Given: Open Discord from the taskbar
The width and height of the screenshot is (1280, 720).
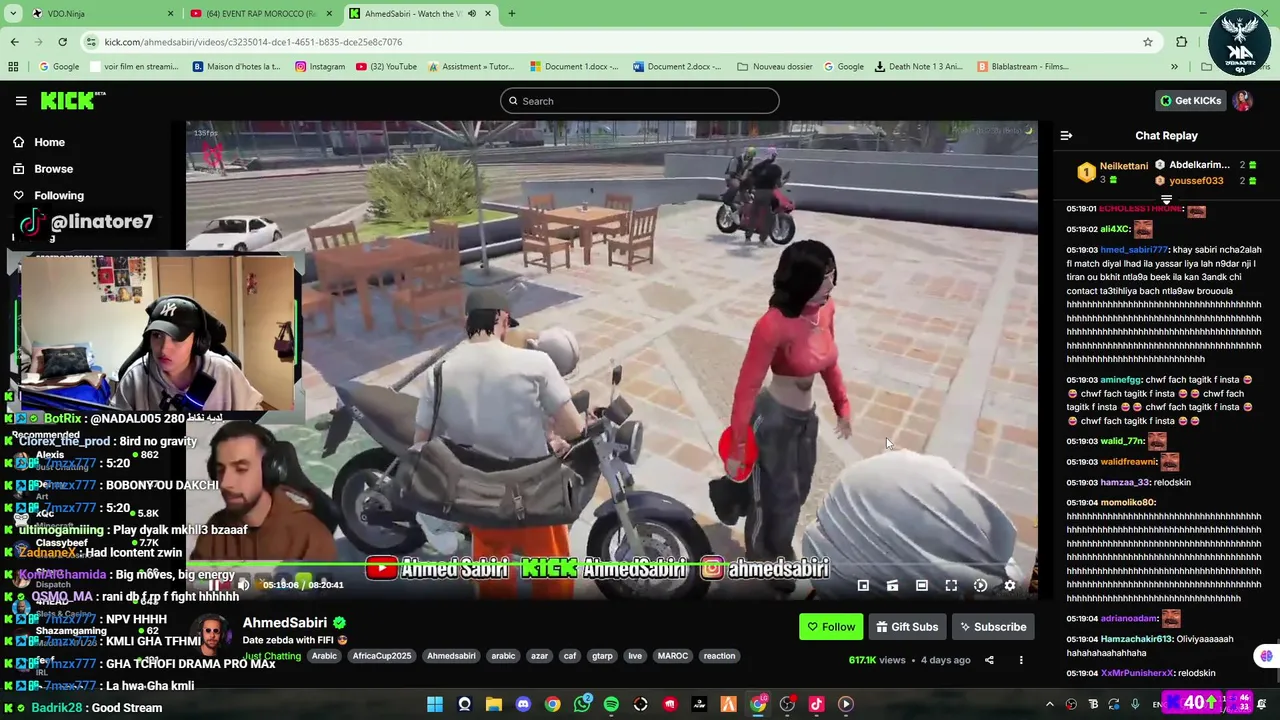Looking at the screenshot, I should (x=523, y=704).
